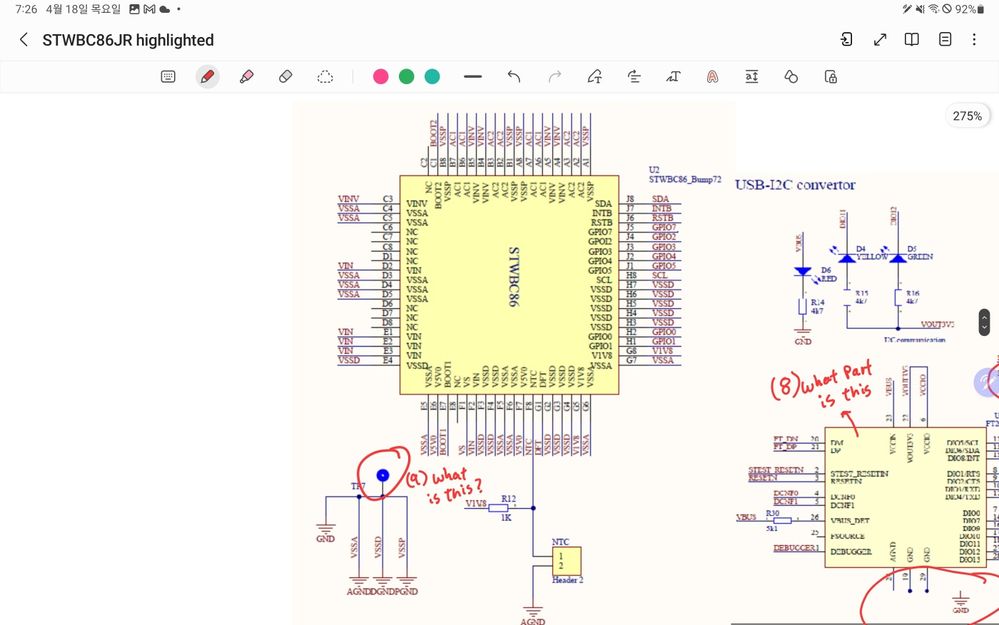Tap the STWBC86JR highlighted note title
The image size is (999, 625).
(x=128, y=40)
